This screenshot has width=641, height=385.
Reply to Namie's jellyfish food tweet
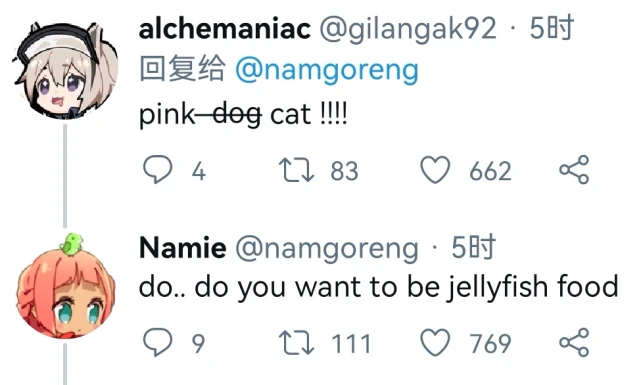(157, 342)
